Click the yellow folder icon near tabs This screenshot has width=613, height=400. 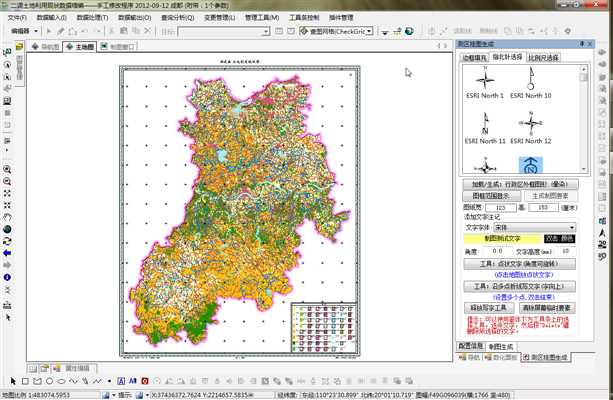click(20, 47)
